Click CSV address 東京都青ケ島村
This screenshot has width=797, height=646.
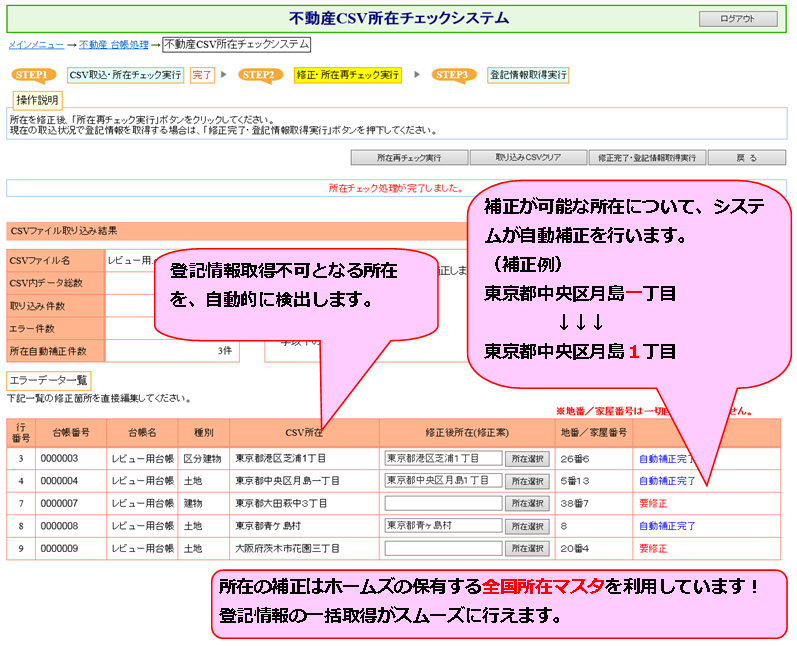click(x=268, y=526)
